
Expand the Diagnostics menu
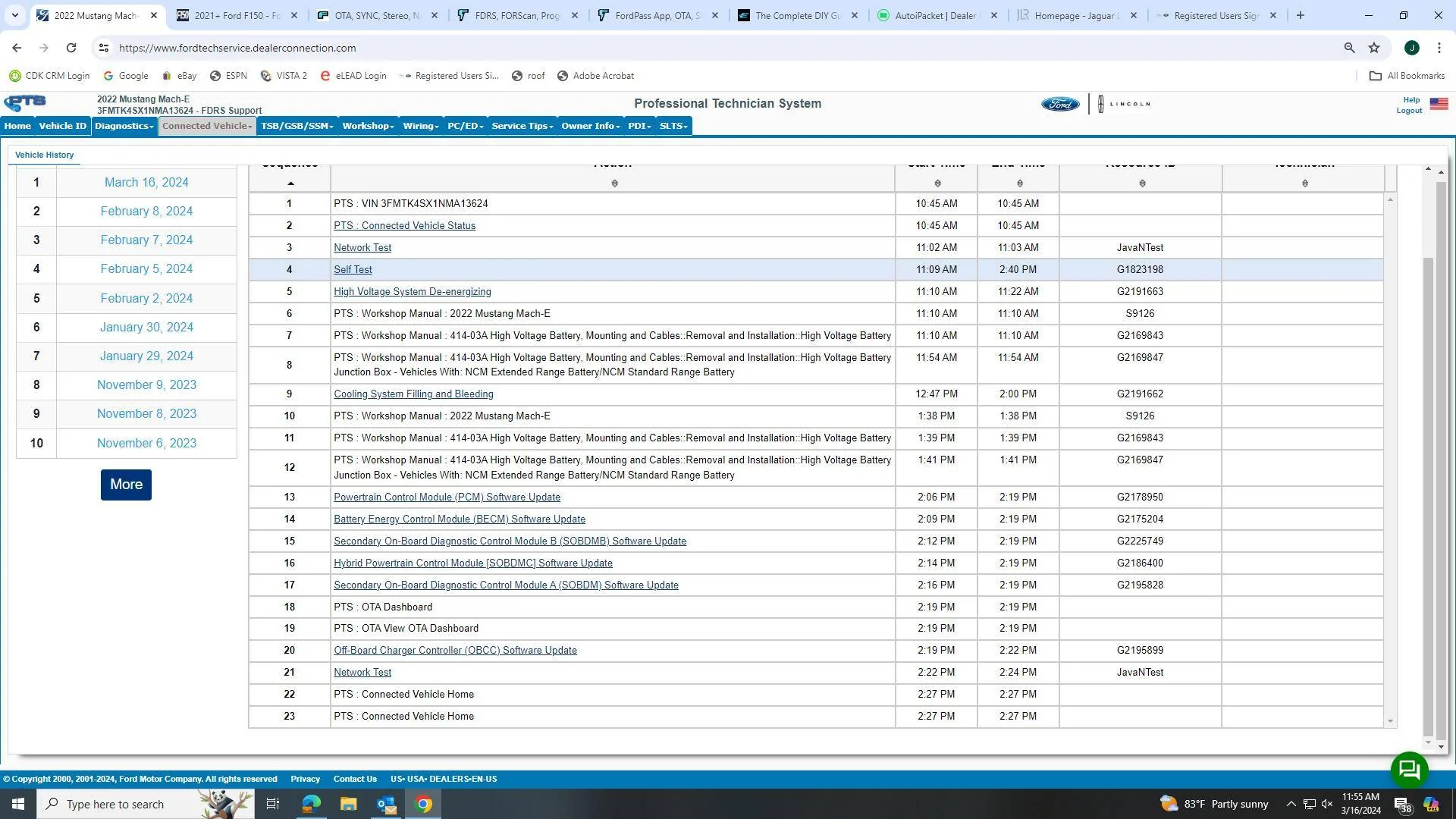point(124,126)
